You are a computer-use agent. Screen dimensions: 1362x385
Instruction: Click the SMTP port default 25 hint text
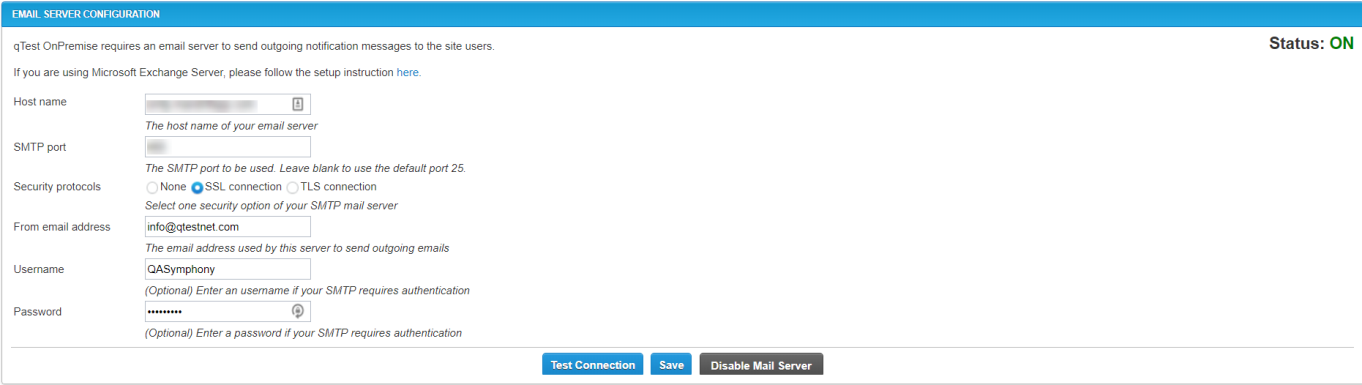tap(306, 168)
